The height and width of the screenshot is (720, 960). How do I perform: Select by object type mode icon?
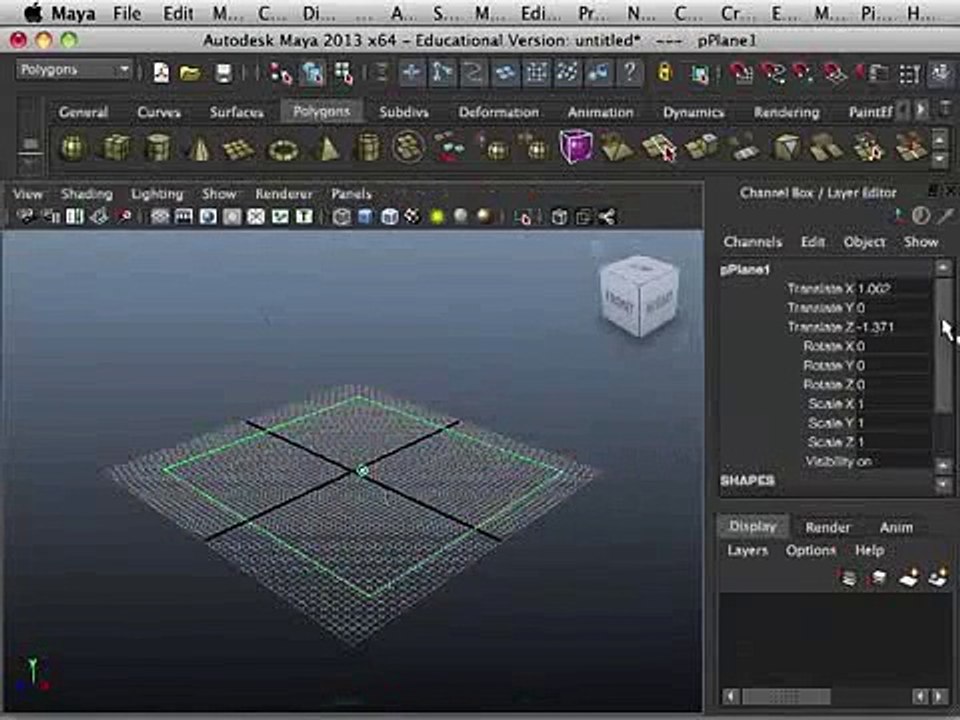pos(313,73)
